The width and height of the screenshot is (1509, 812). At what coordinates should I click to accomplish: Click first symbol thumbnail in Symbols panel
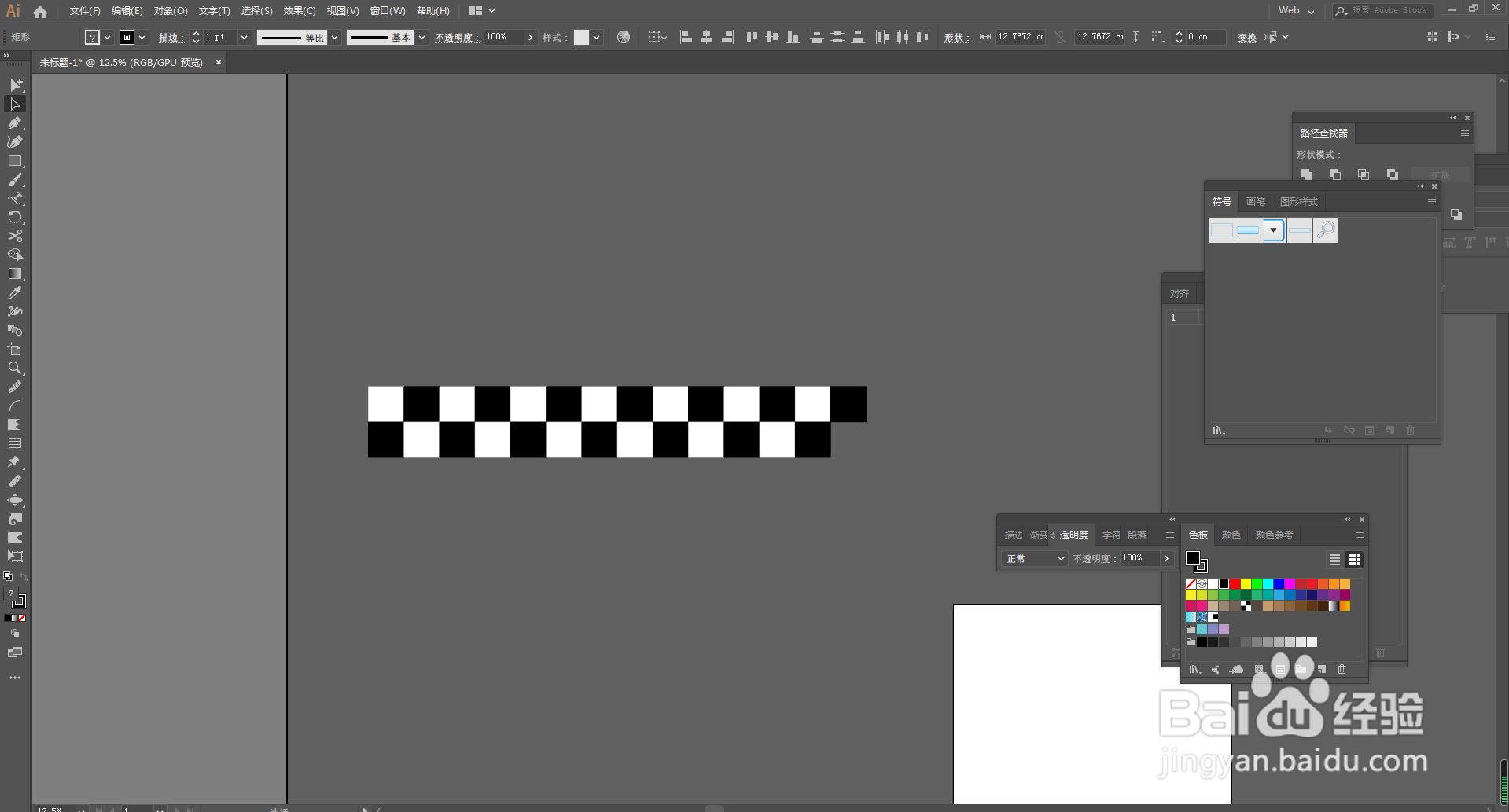click(x=1221, y=230)
